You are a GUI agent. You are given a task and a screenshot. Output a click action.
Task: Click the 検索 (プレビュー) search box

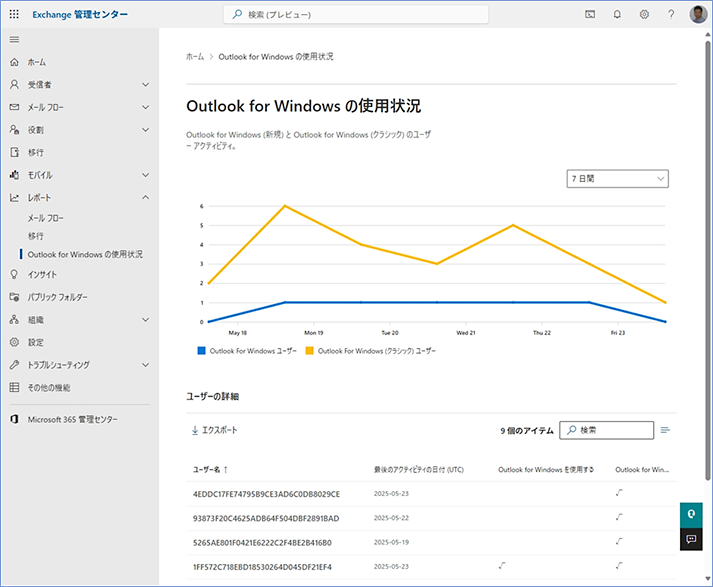coord(356,15)
